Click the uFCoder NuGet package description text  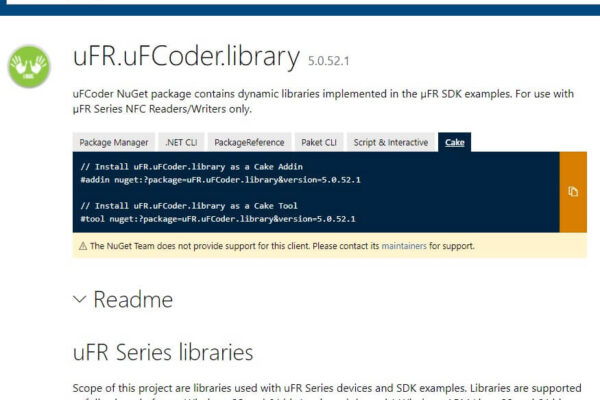point(323,101)
